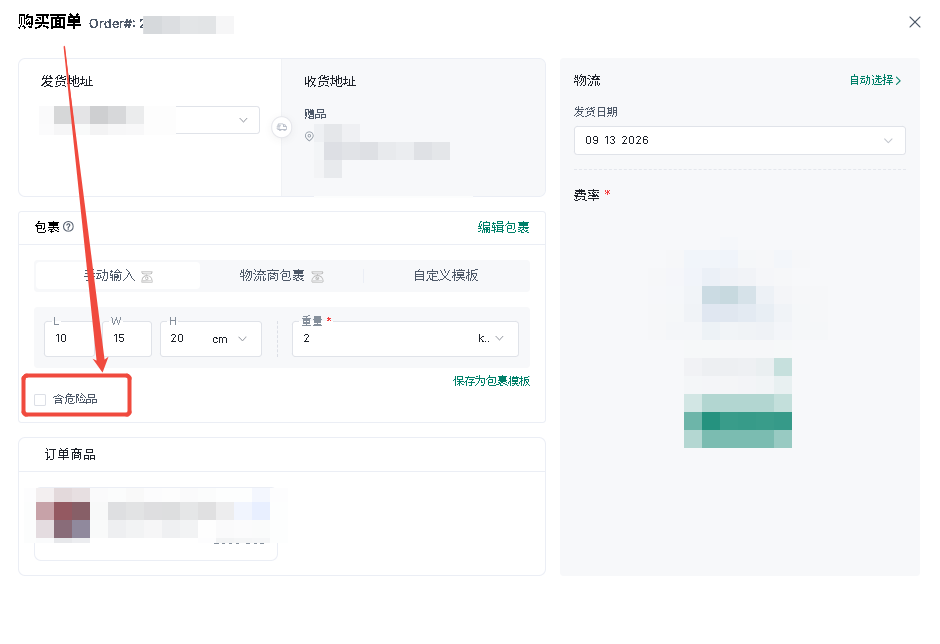Screen dimensions: 940x644
Task: Click the scale icon beside 物流商包裹
Action: 318,276
